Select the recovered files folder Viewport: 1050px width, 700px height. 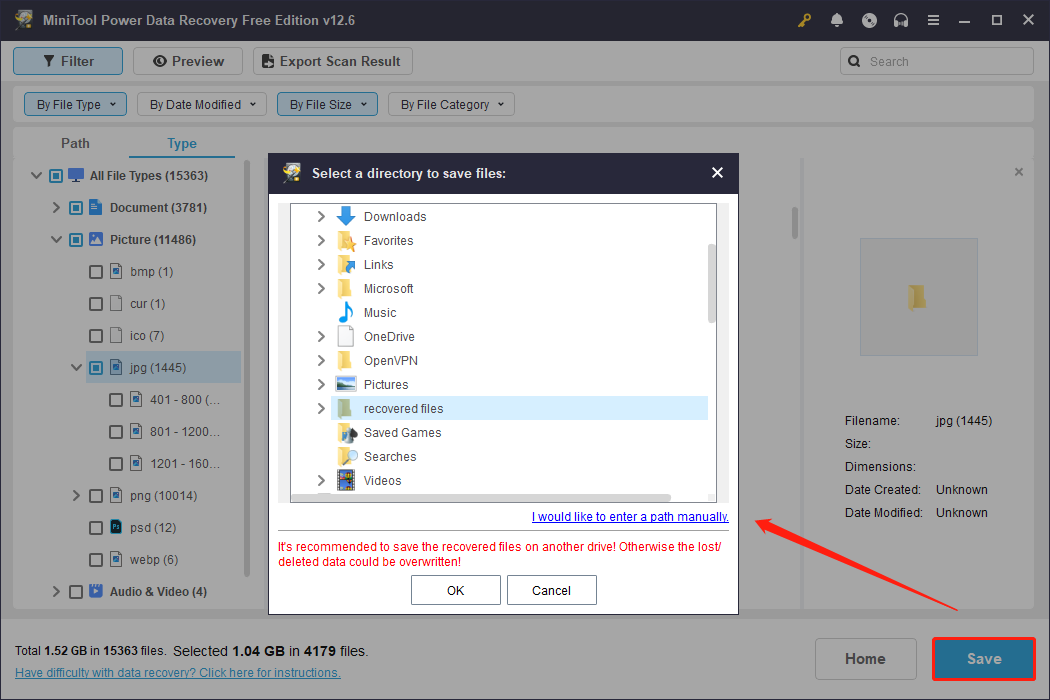click(x=403, y=408)
